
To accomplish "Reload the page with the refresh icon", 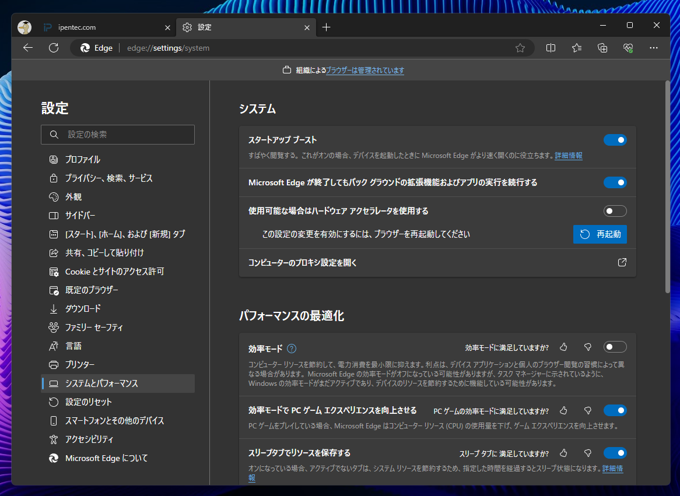I will click(x=54, y=48).
